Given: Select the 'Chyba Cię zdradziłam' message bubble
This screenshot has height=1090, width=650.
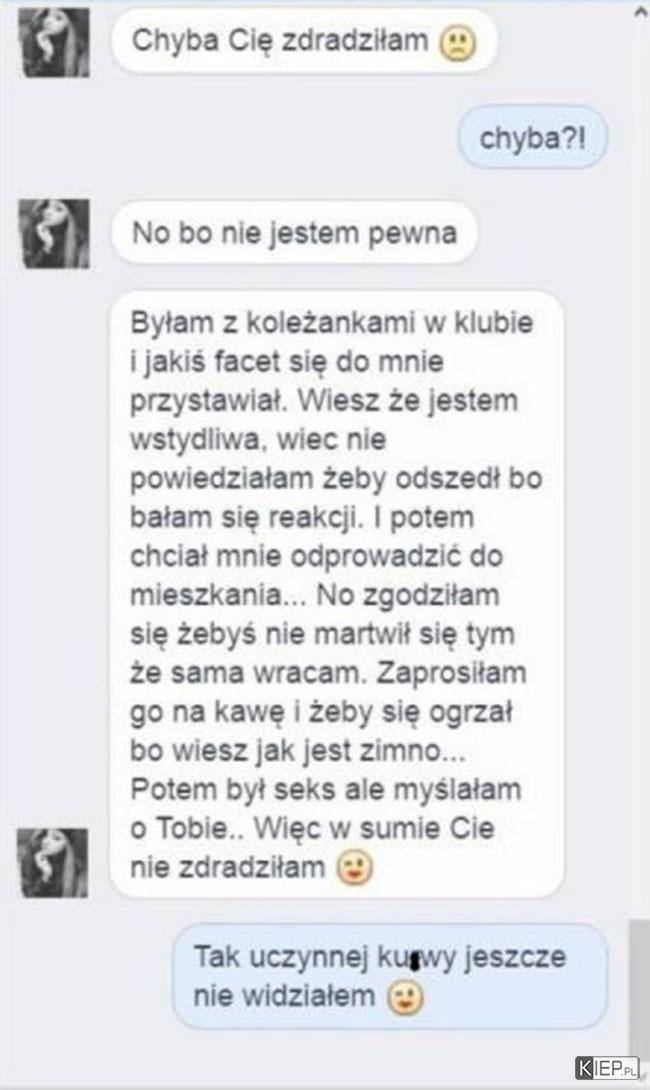Looking at the screenshot, I should click(304, 41).
